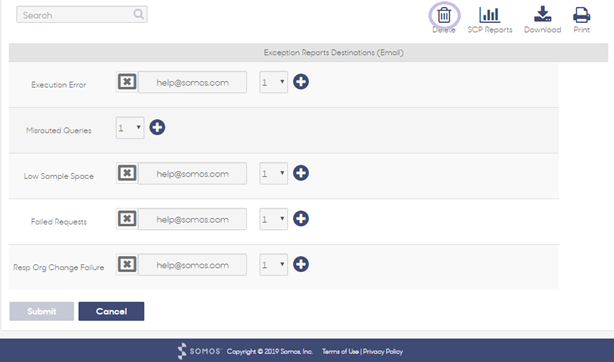614x362 pixels.
Task: Click the Somos logo in the footer
Action: pos(199,351)
